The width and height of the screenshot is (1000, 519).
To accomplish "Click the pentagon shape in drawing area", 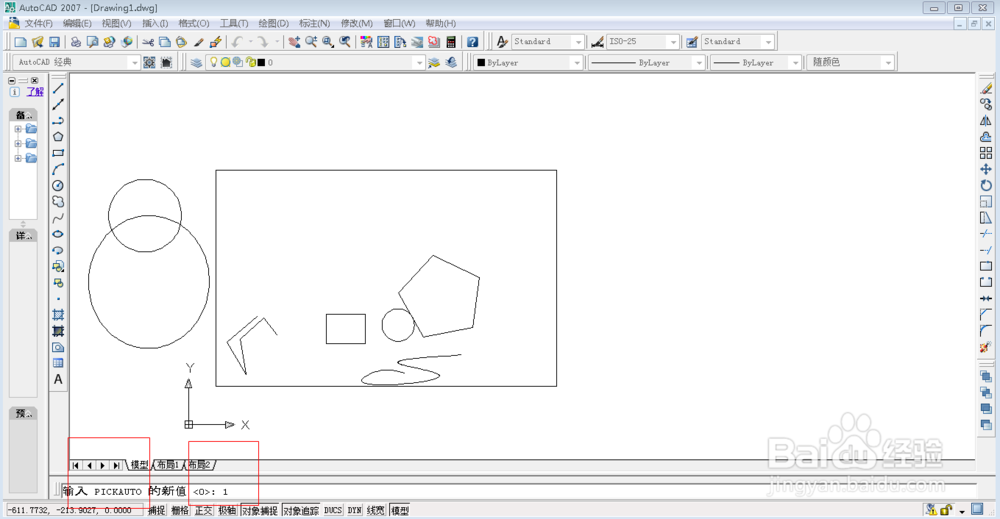I will click(439, 296).
